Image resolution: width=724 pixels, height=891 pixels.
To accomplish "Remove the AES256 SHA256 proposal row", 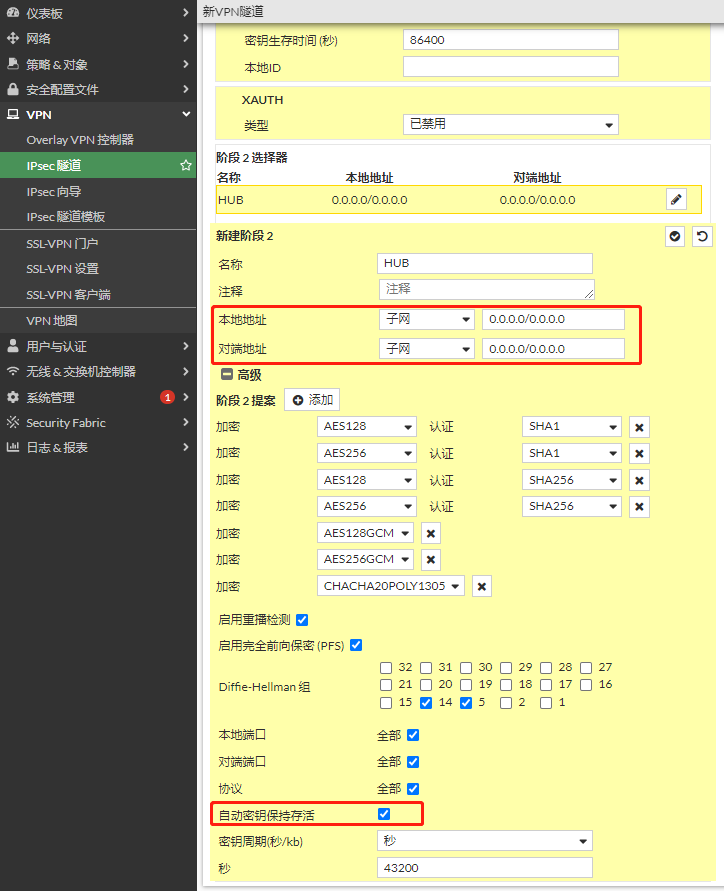I will pyautogui.click(x=639, y=506).
